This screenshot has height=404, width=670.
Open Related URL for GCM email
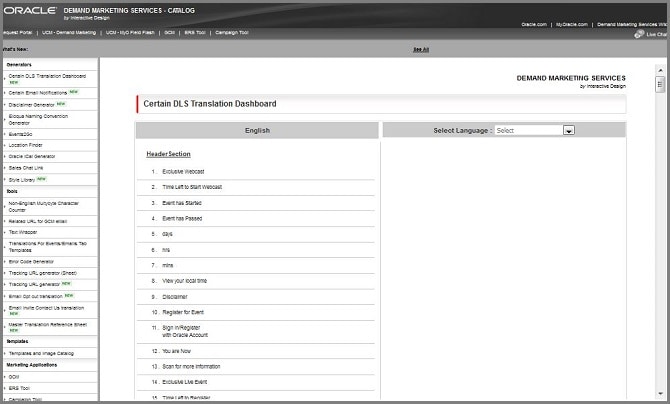38,221
